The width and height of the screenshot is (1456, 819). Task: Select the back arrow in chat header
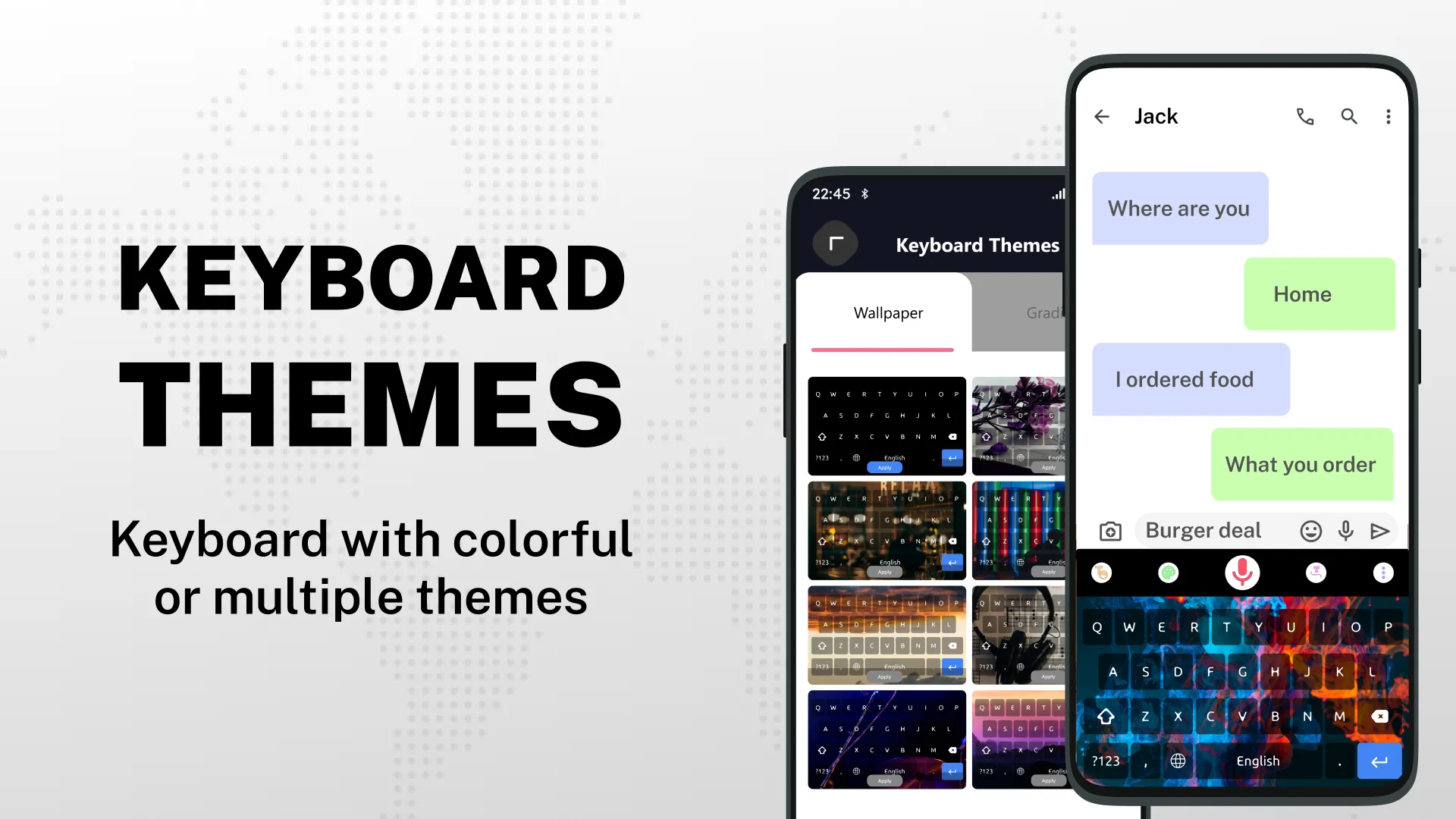[1101, 117]
